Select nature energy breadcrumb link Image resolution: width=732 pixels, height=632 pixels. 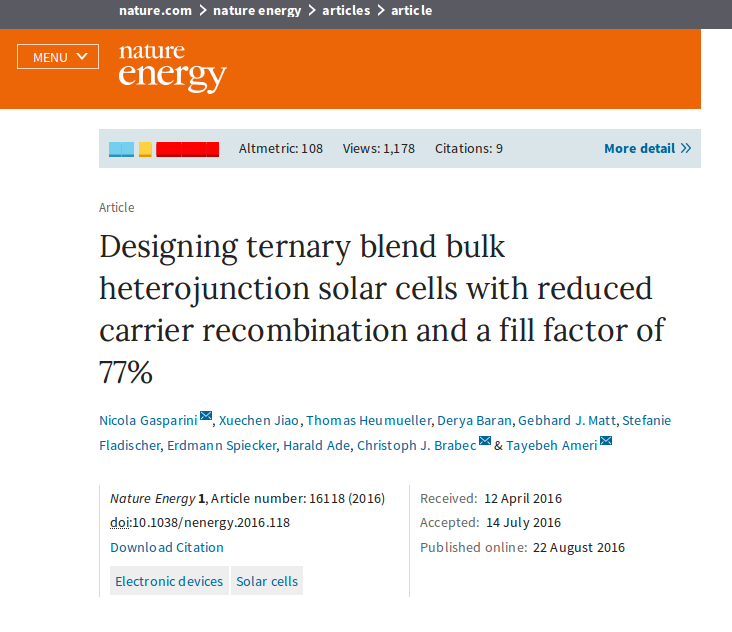(x=258, y=11)
